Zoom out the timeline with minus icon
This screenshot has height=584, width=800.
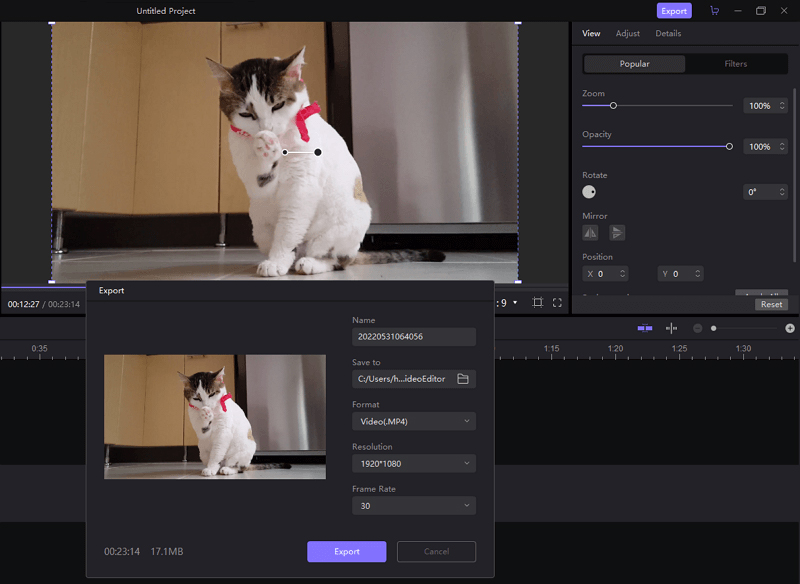697,328
